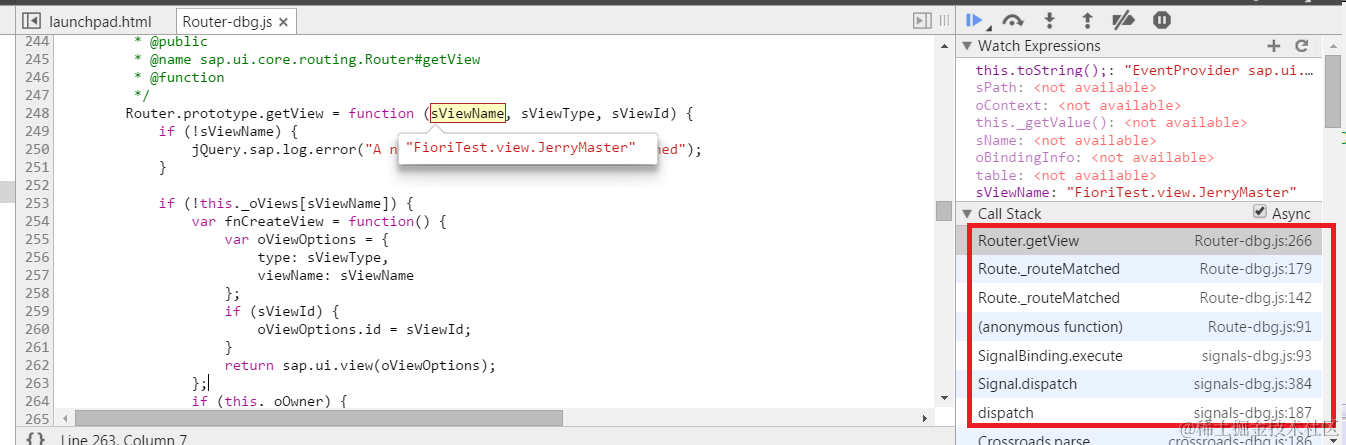Click the "oViewOptions.id = sViewId;" code line

[x=364, y=330]
